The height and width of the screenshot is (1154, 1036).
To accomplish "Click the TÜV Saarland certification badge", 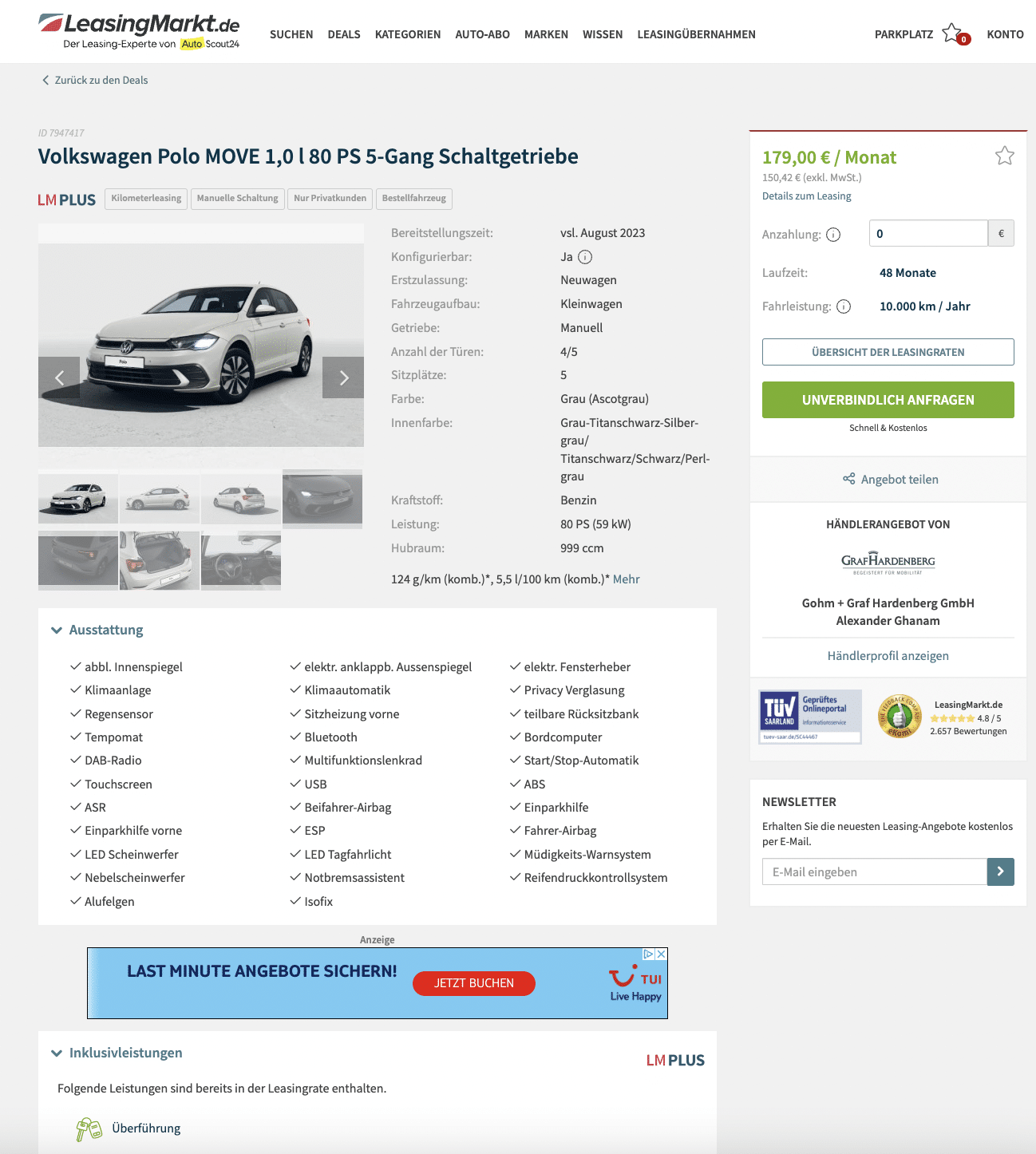I will click(x=810, y=717).
